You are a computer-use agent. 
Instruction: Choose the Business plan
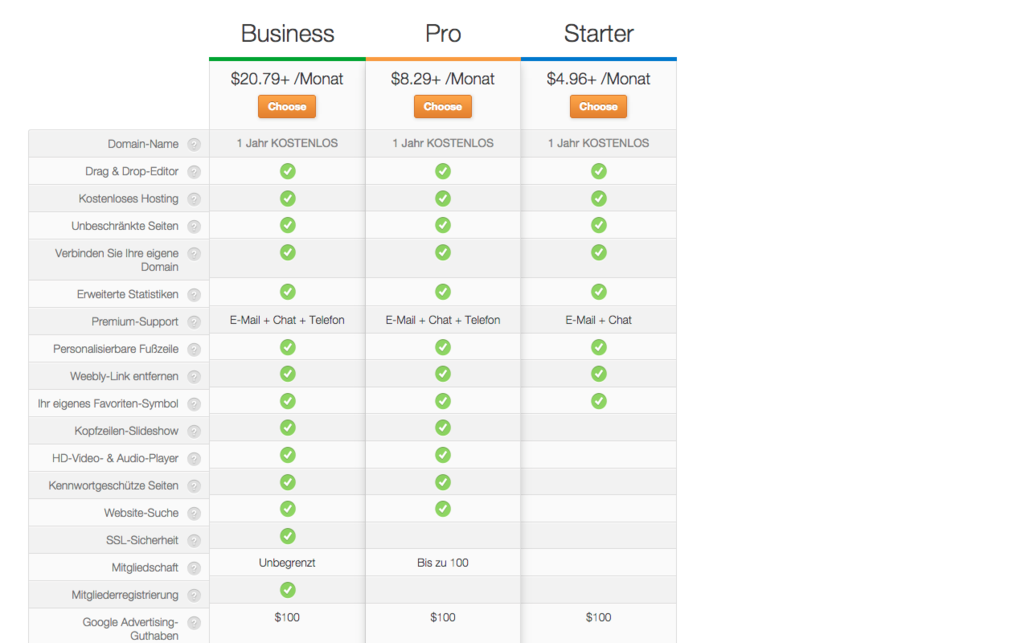point(287,107)
